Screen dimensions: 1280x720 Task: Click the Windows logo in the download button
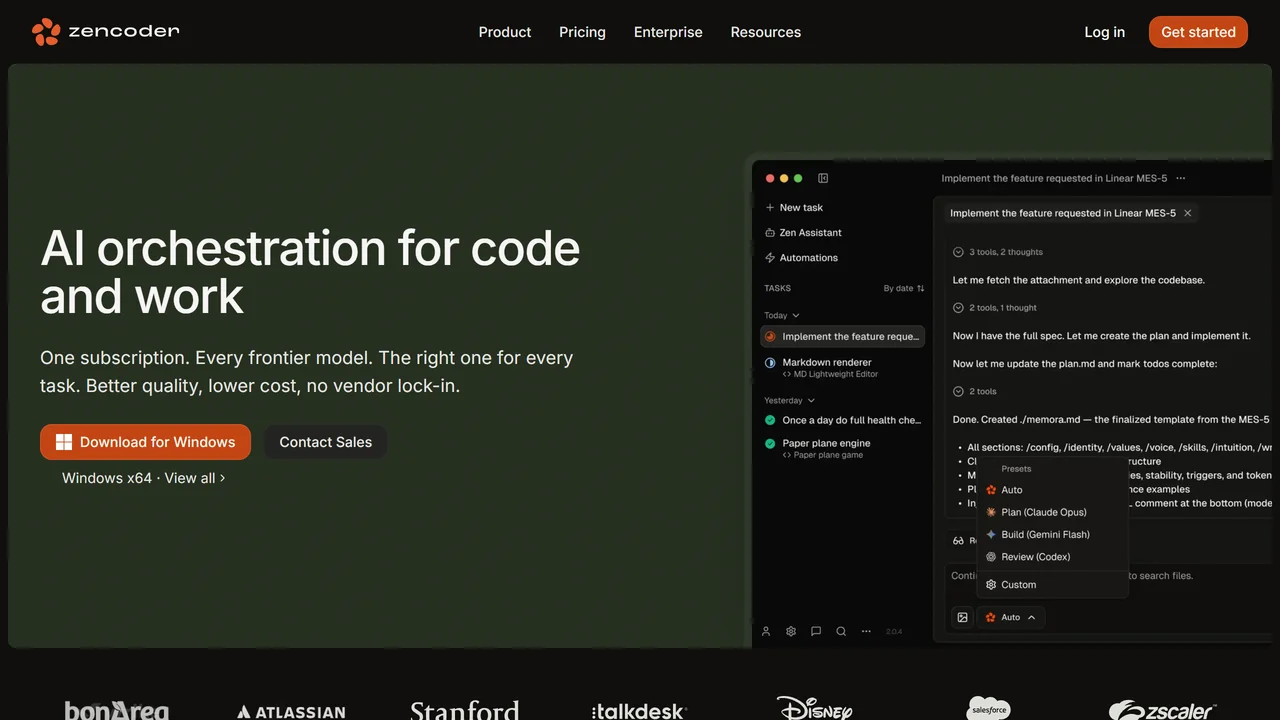tap(64, 442)
